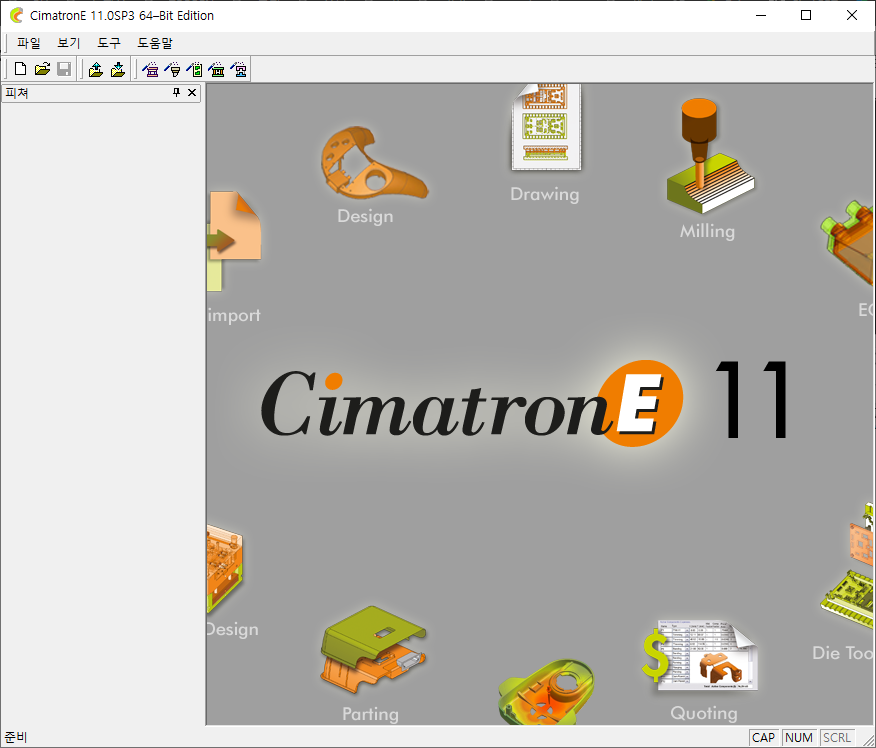
Task: Click the CAP indicator in status bar
Action: pyautogui.click(x=763, y=737)
